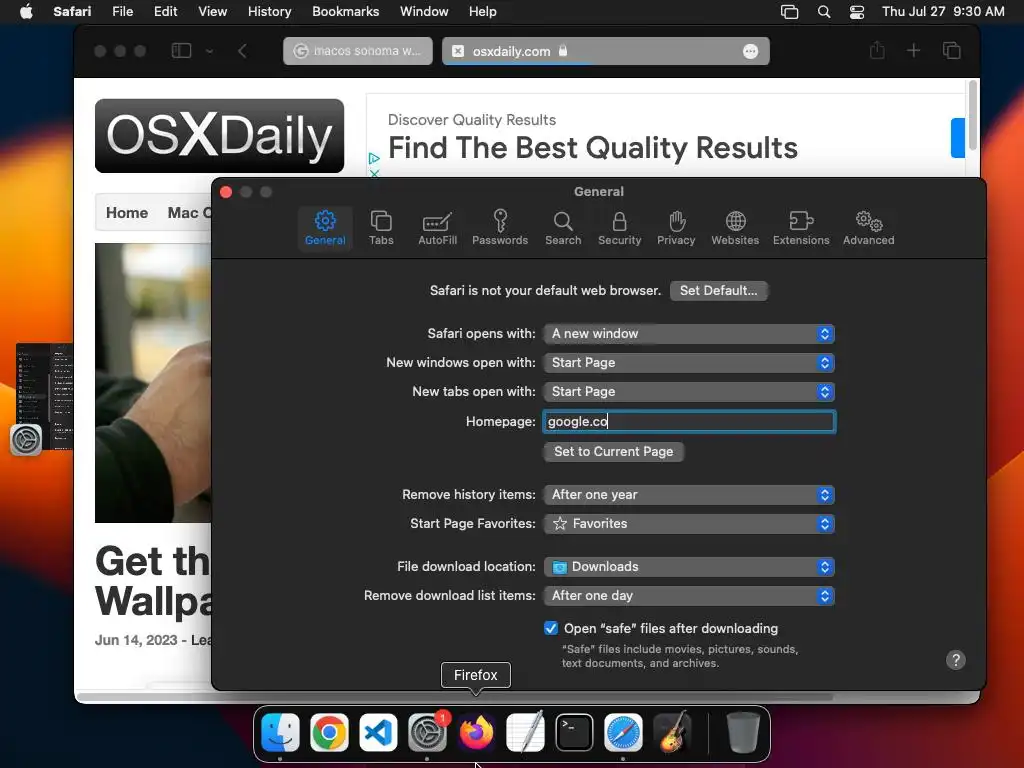Show the tab overview icon
1024x768 pixels.
[x=952, y=50]
